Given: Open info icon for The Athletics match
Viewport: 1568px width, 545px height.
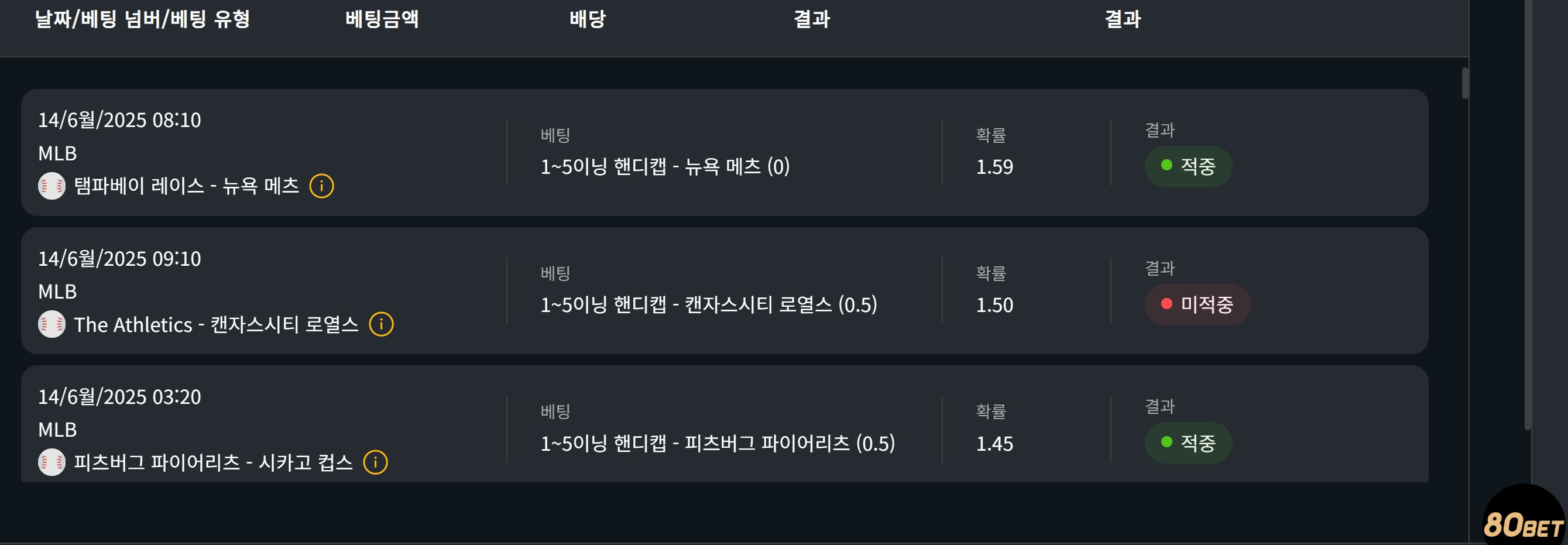Looking at the screenshot, I should tap(381, 324).
